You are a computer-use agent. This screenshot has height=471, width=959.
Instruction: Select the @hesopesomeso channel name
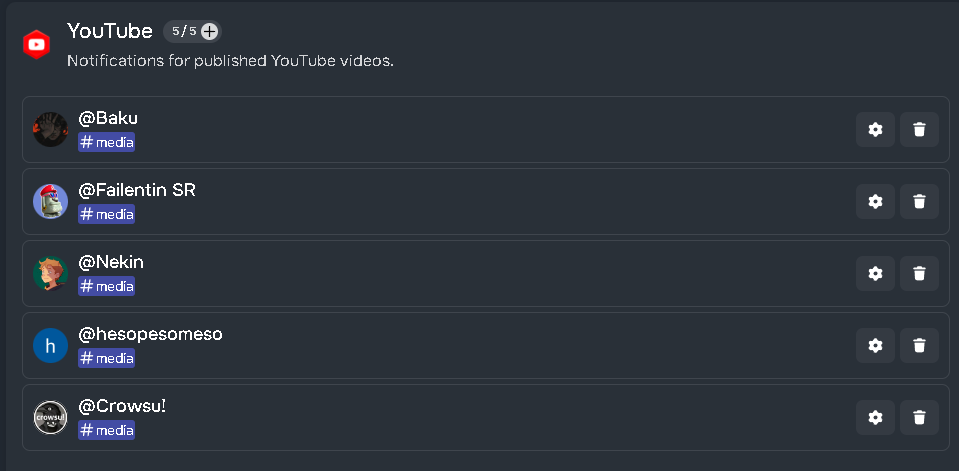pos(150,334)
